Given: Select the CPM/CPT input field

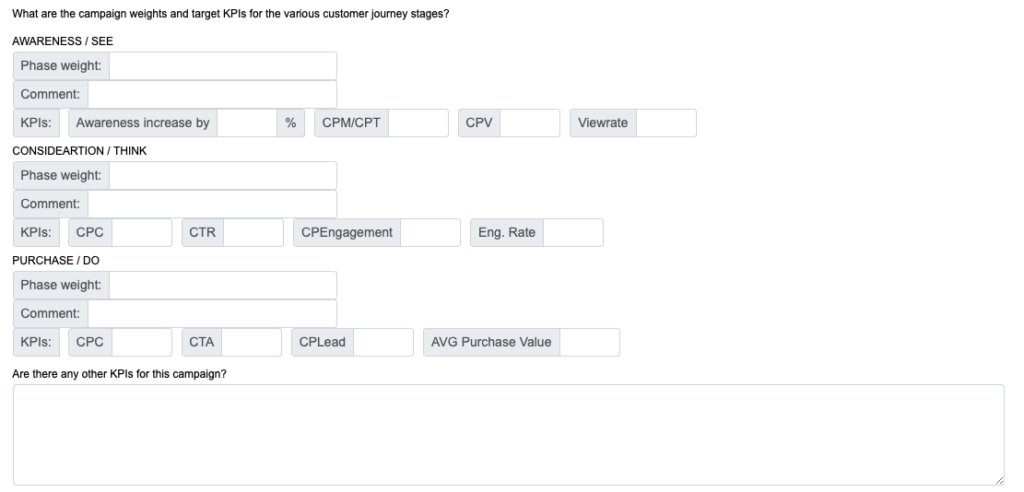Looking at the screenshot, I should [x=418, y=123].
